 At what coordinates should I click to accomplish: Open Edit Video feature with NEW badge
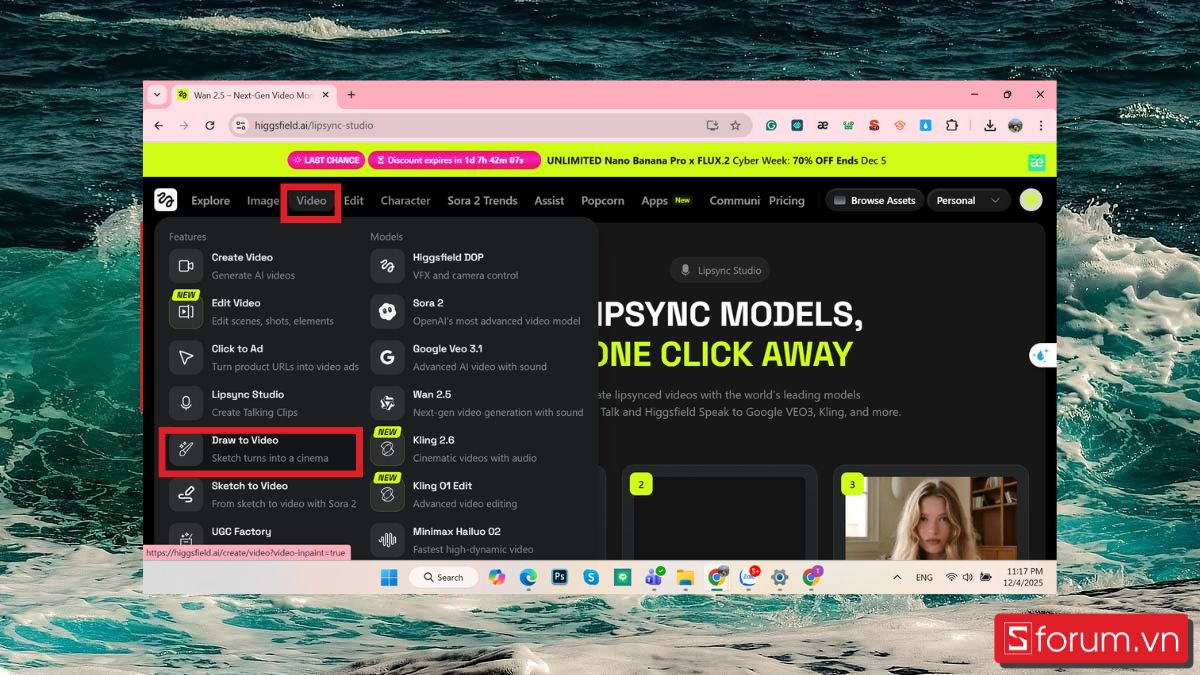(186, 311)
